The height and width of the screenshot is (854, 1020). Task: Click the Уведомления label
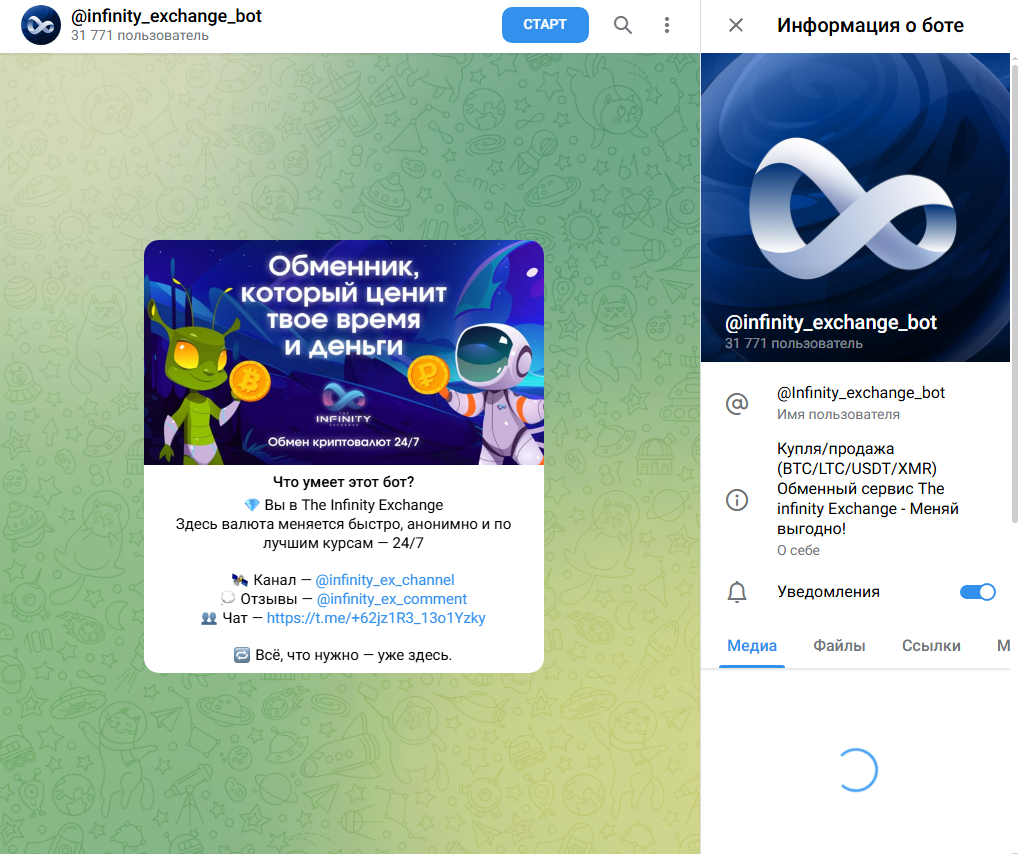click(x=828, y=592)
